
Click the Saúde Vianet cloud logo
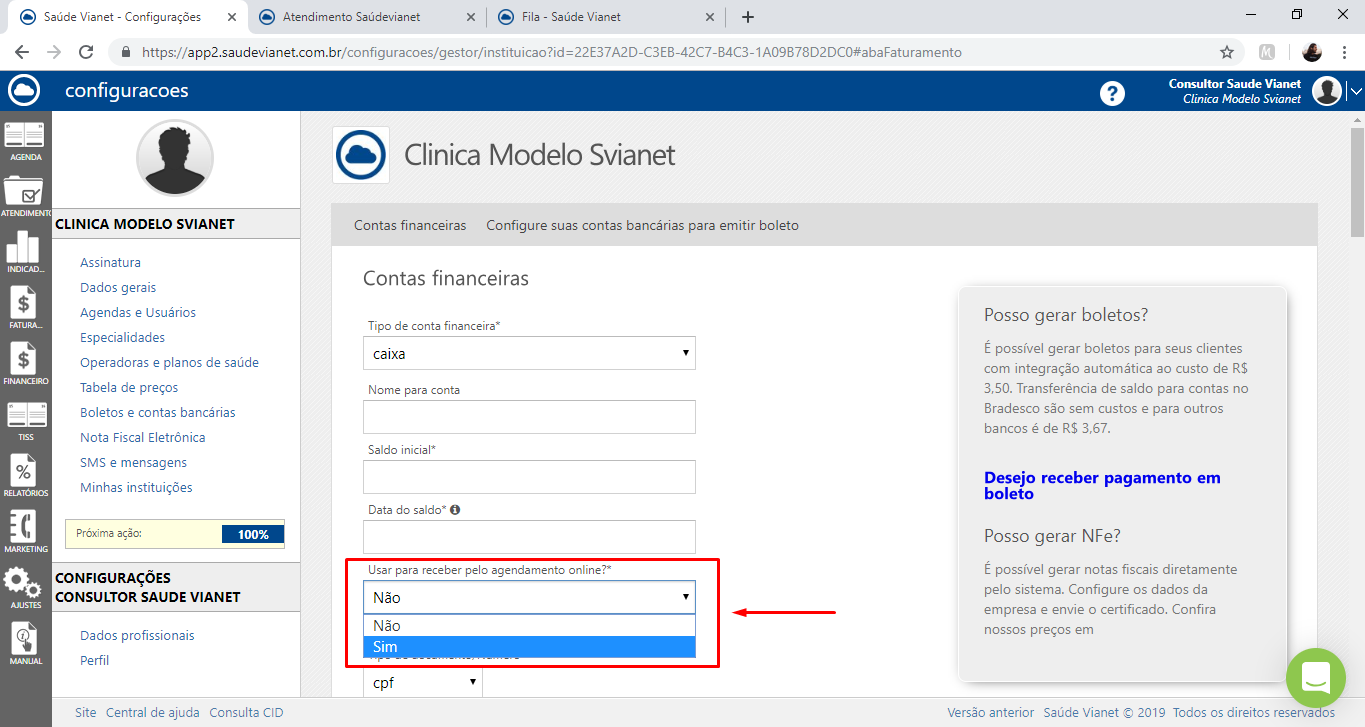[24, 91]
